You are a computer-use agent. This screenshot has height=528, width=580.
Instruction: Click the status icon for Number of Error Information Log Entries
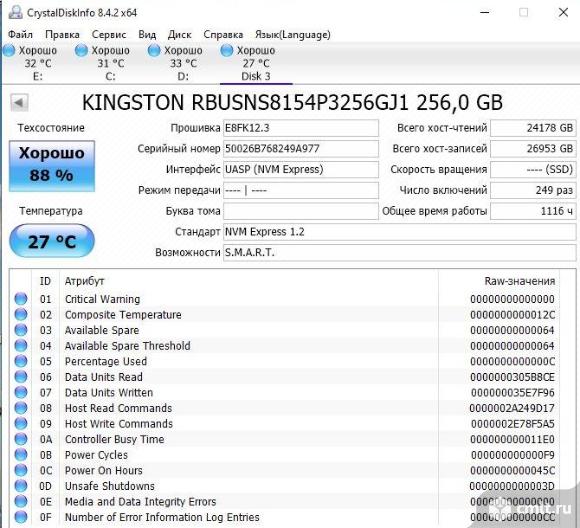(21, 517)
